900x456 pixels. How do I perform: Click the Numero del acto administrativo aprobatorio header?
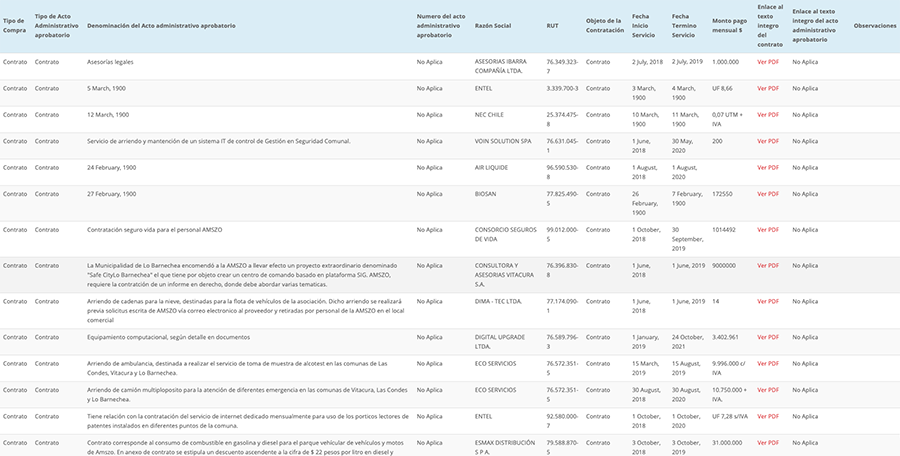click(x=441, y=26)
